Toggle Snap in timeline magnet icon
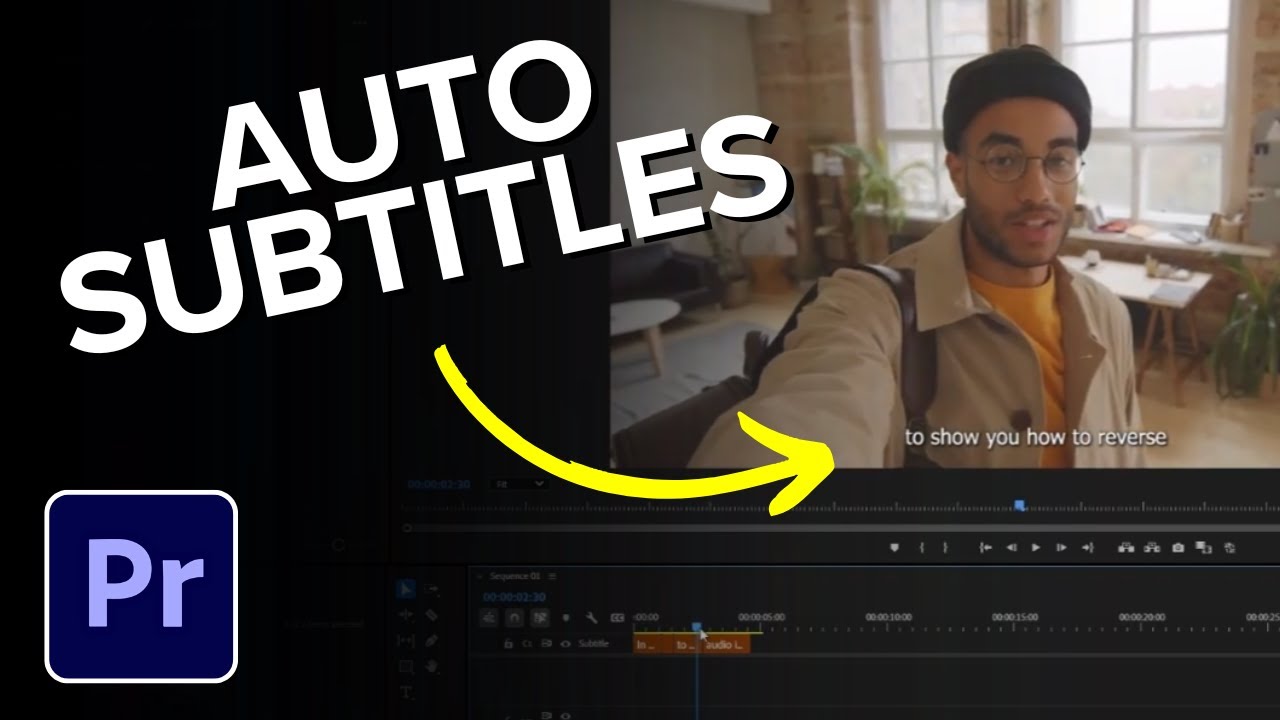 click(x=514, y=618)
